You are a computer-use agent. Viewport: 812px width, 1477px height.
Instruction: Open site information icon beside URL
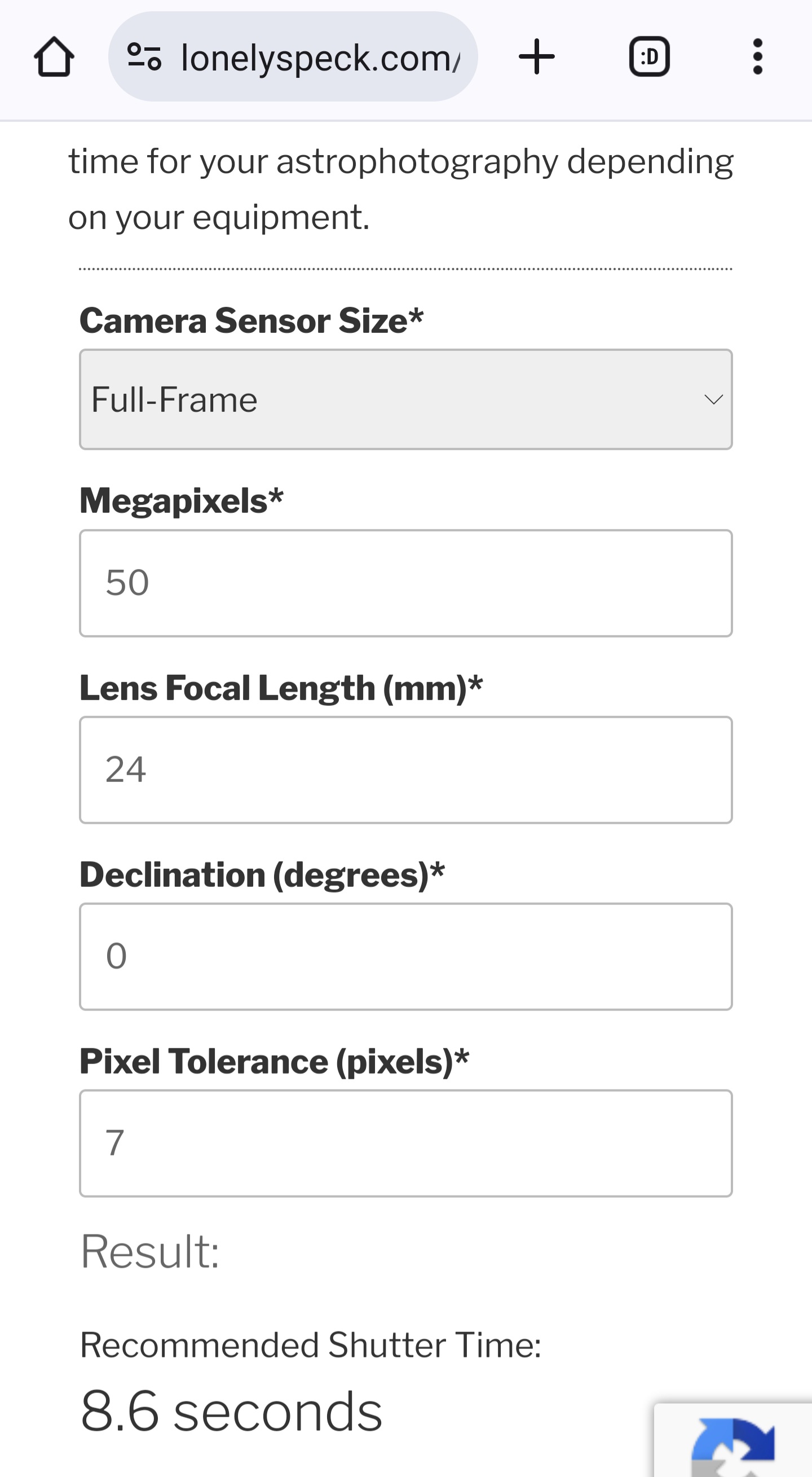click(x=144, y=57)
